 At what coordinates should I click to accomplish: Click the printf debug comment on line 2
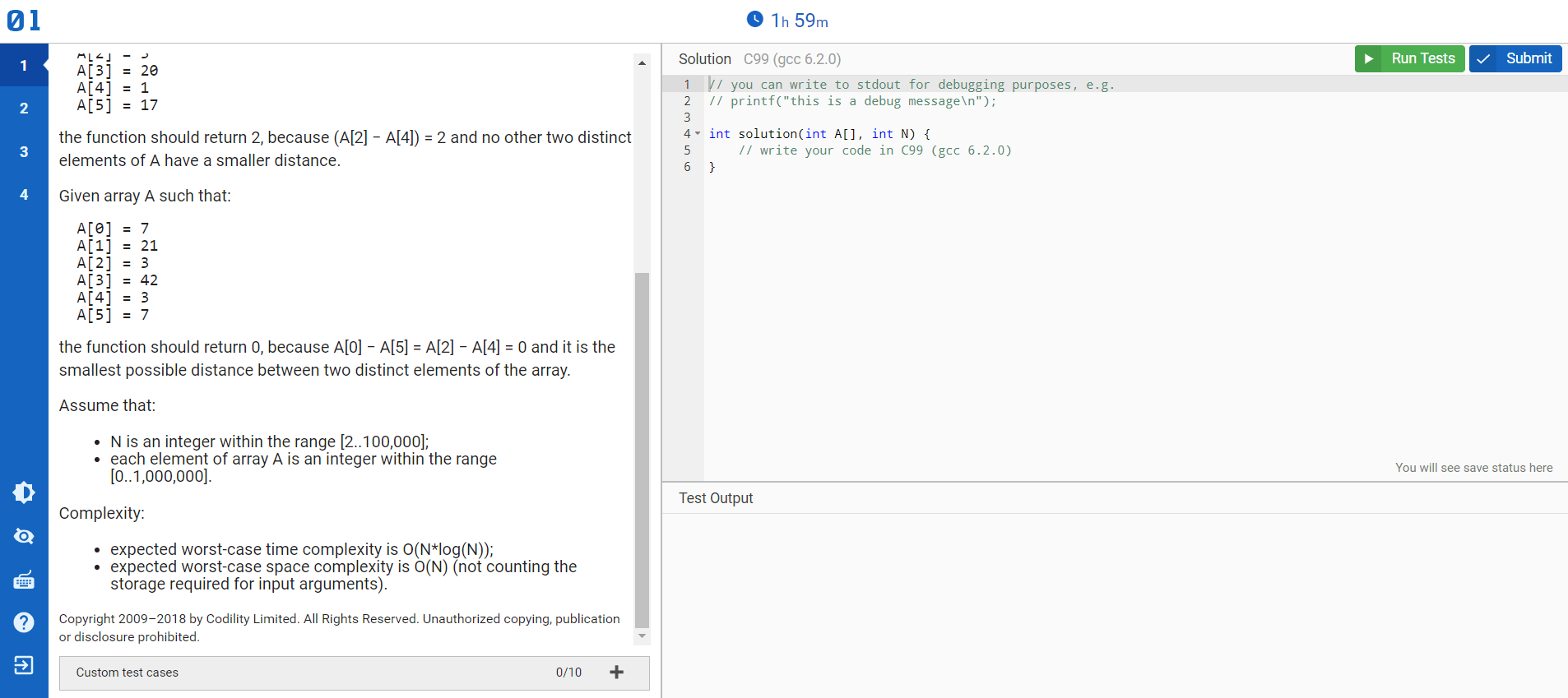[x=852, y=101]
